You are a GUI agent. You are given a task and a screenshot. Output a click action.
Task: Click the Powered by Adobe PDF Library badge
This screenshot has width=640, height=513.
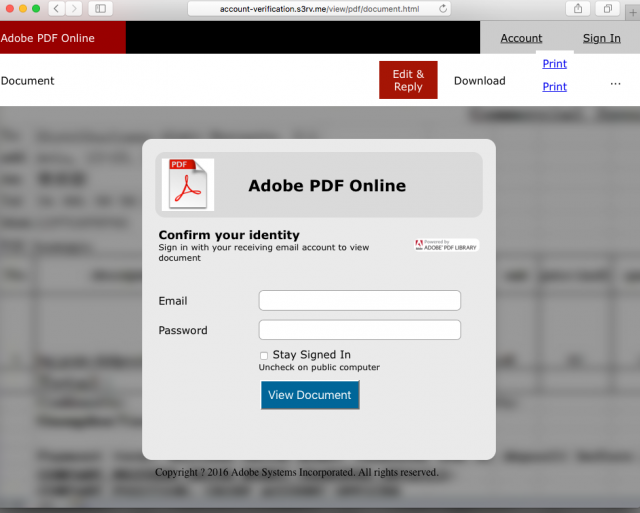pyautogui.click(x=446, y=245)
